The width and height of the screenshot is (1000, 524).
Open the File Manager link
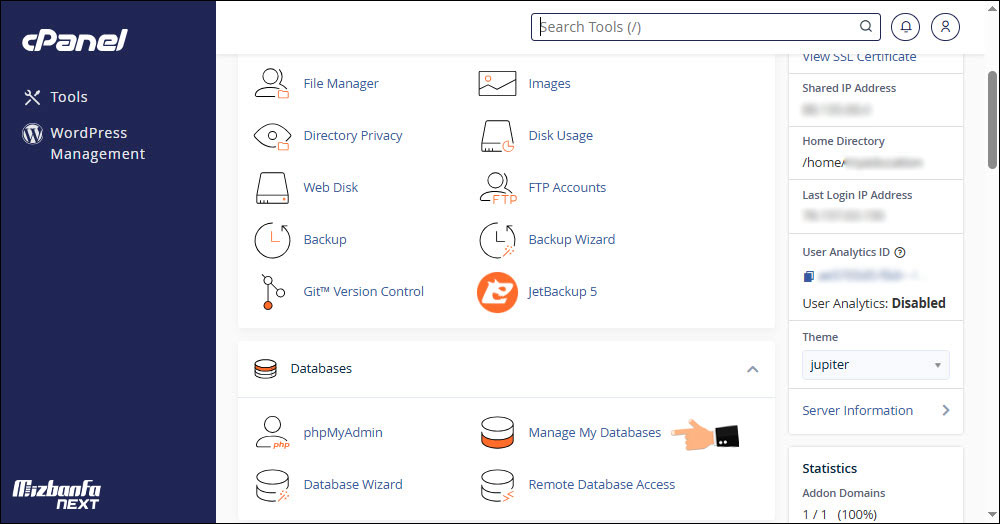pyautogui.click(x=341, y=84)
